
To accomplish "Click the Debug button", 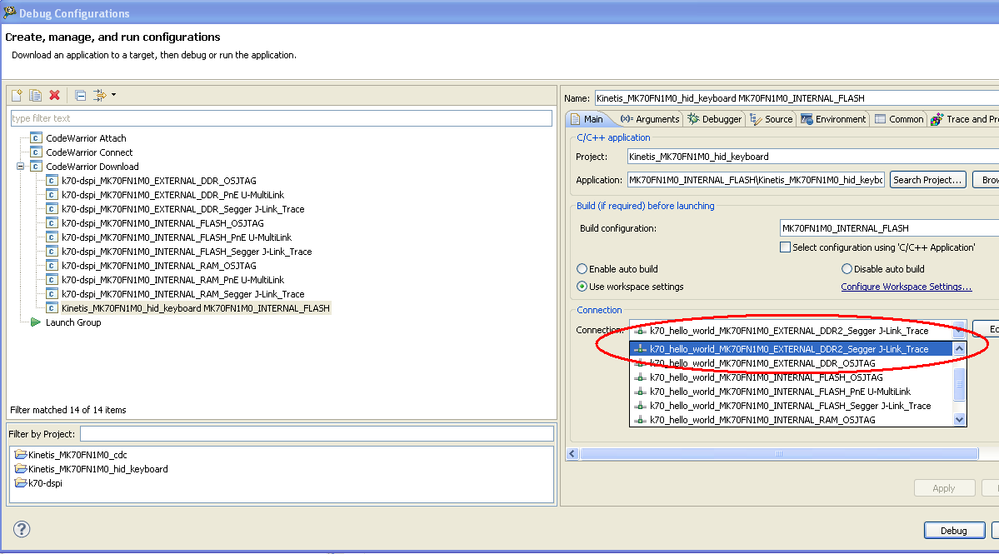I will [954, 530].
